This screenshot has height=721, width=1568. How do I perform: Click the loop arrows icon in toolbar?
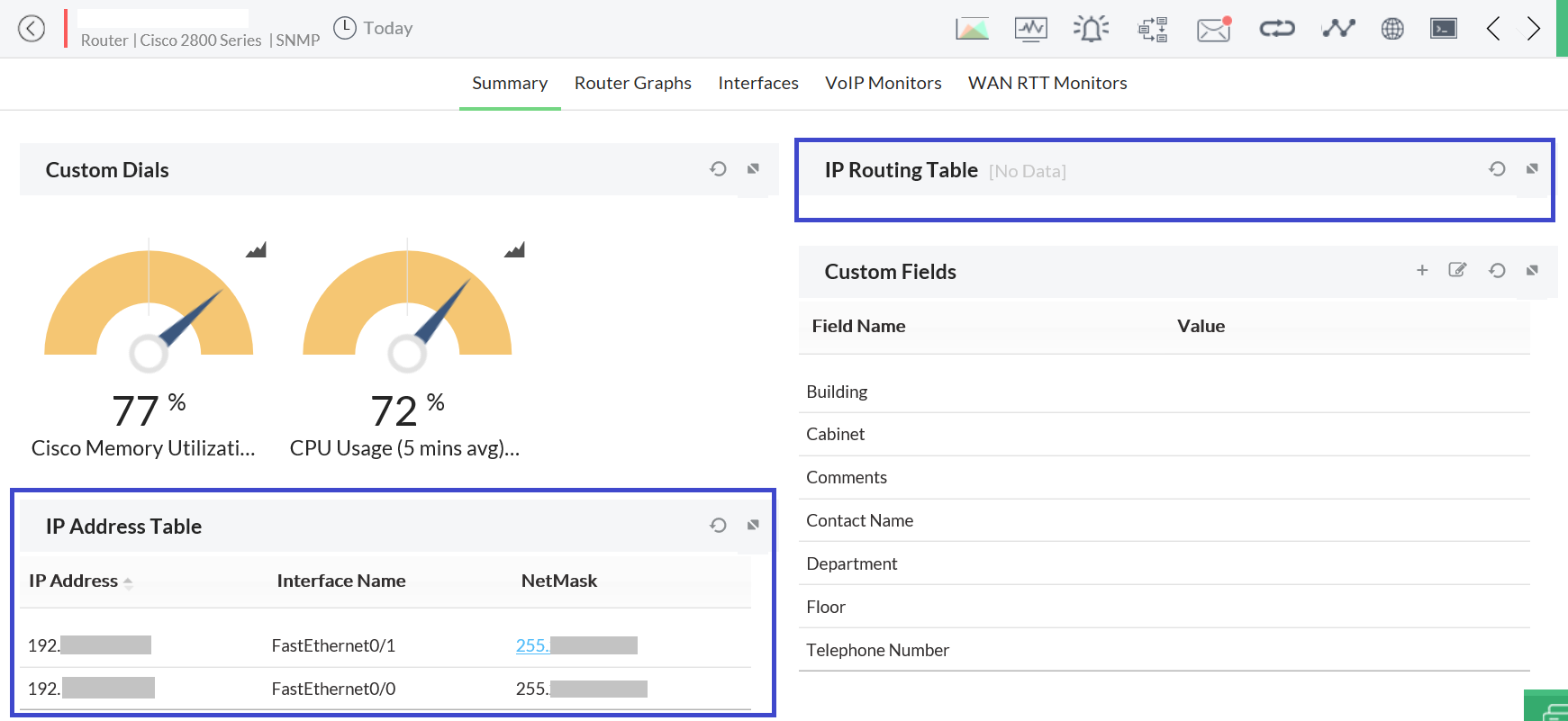pos(1276,29)
